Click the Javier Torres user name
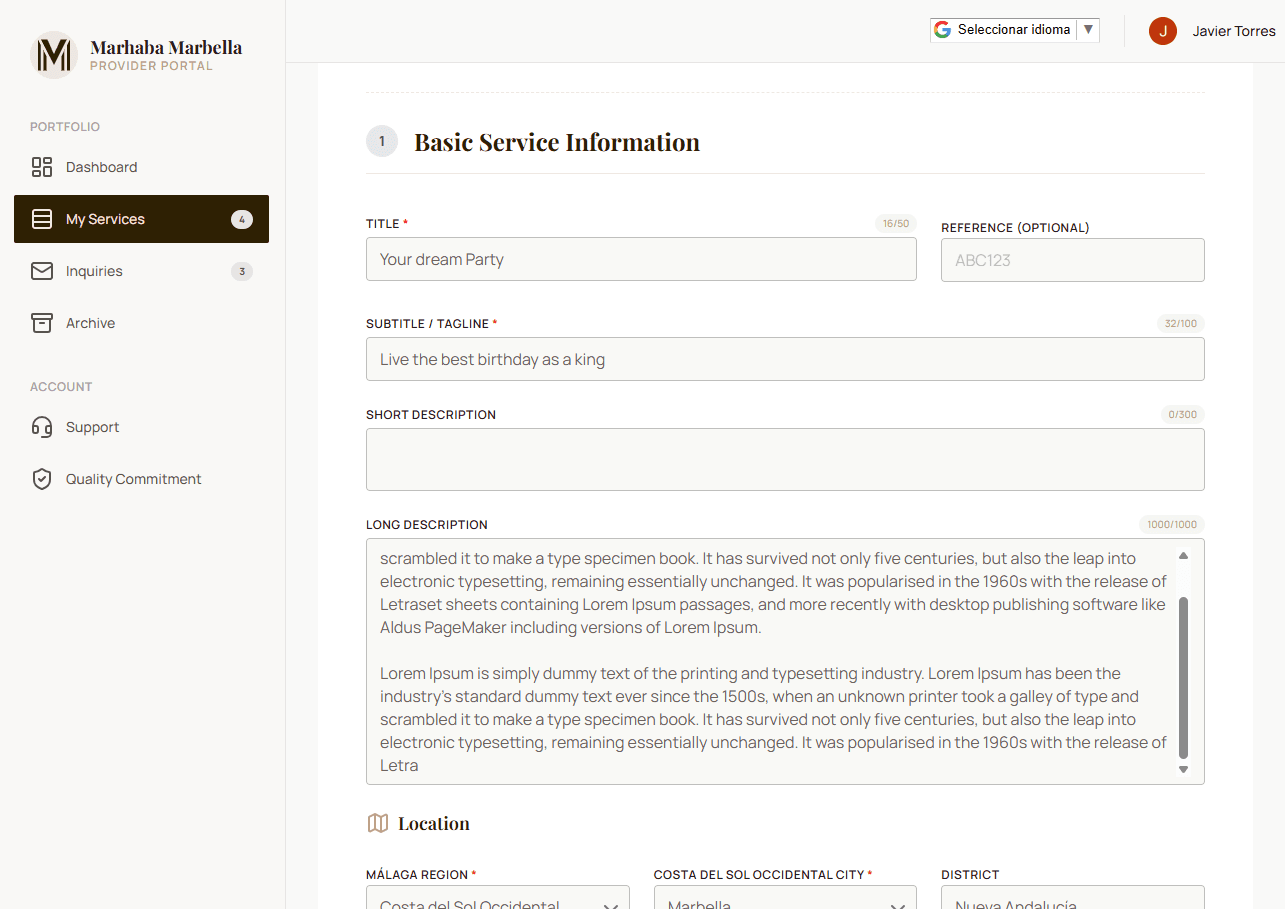 [1234, 31]
